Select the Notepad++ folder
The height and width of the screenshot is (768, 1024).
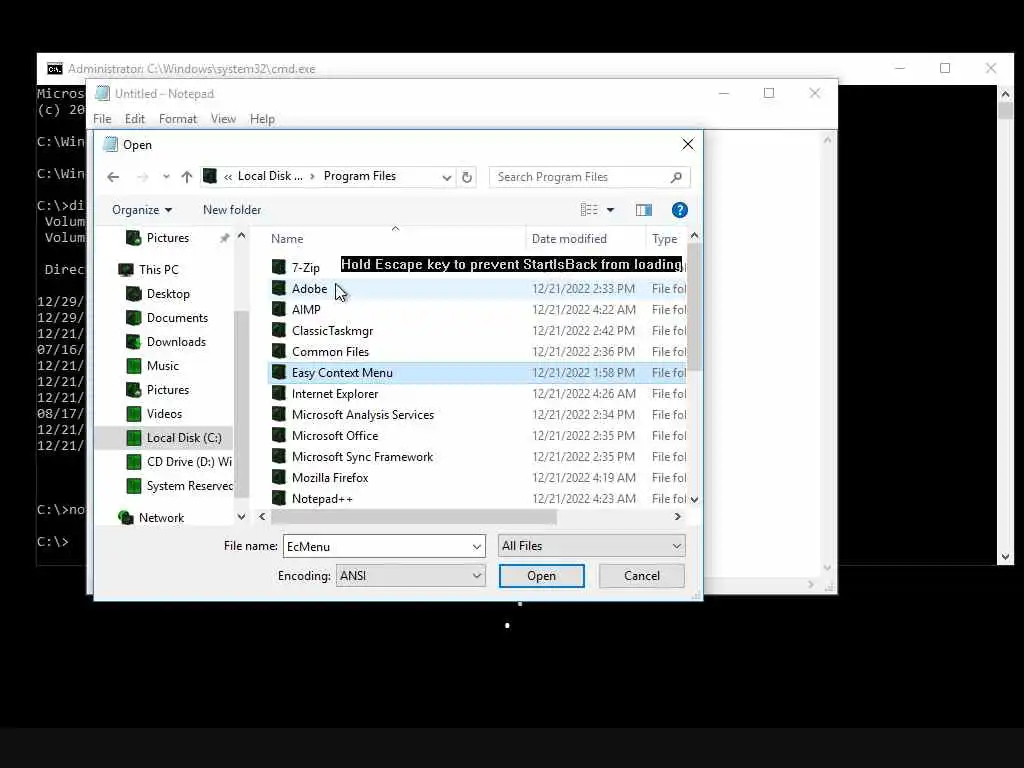click(322, 499)
